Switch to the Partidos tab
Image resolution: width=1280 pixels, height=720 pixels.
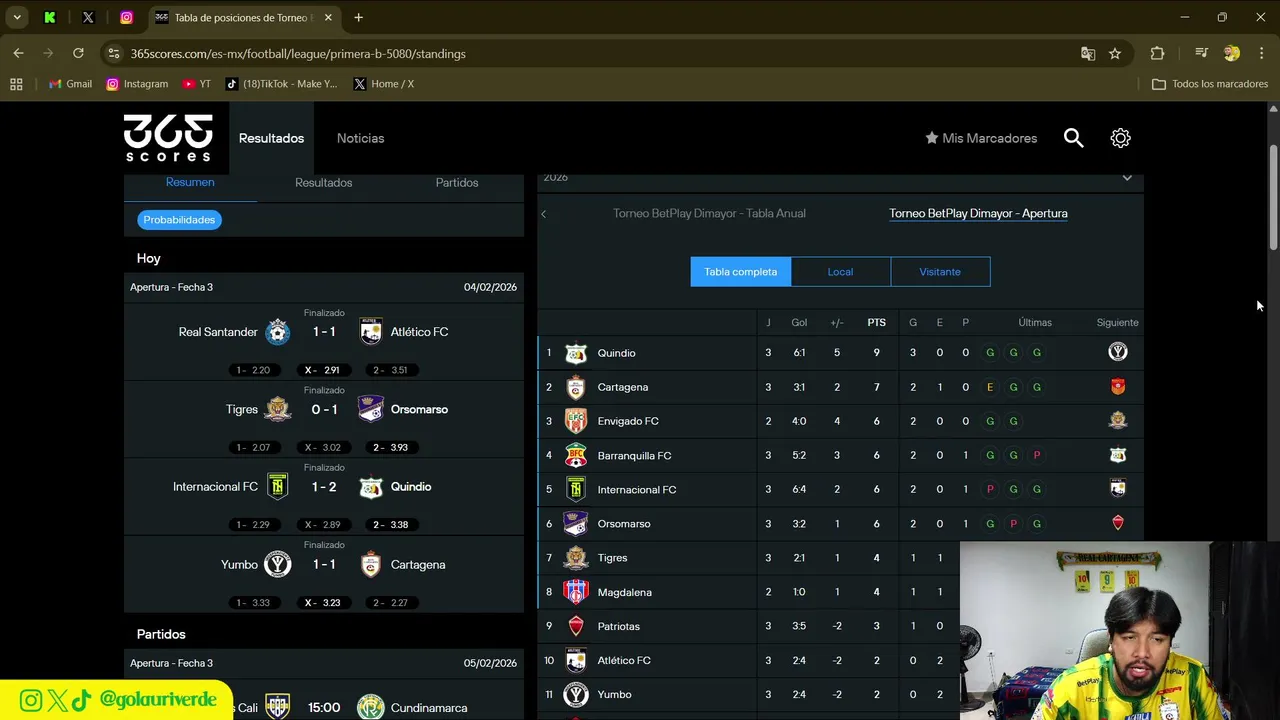pyautogui.click(x=457, y=182)
